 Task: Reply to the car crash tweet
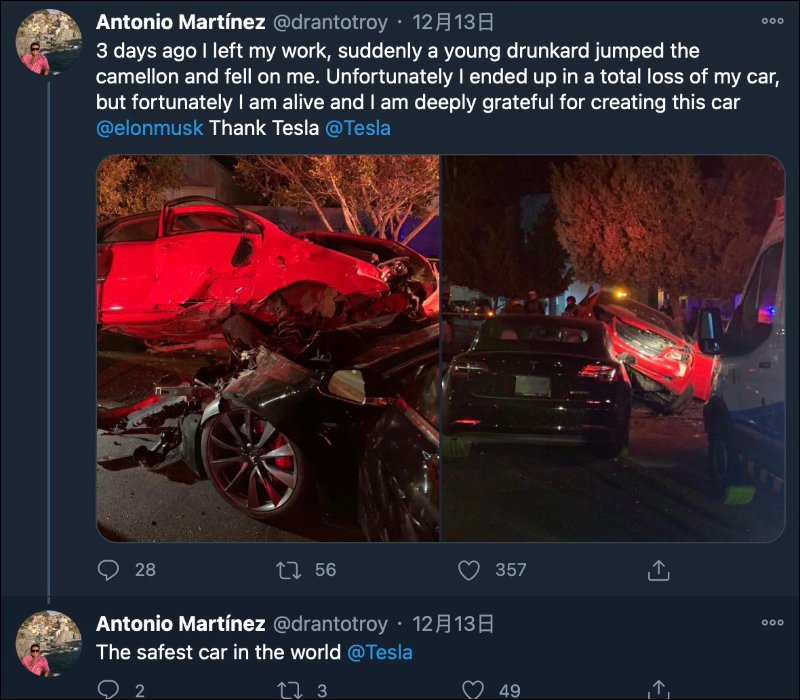pos(109,570)
